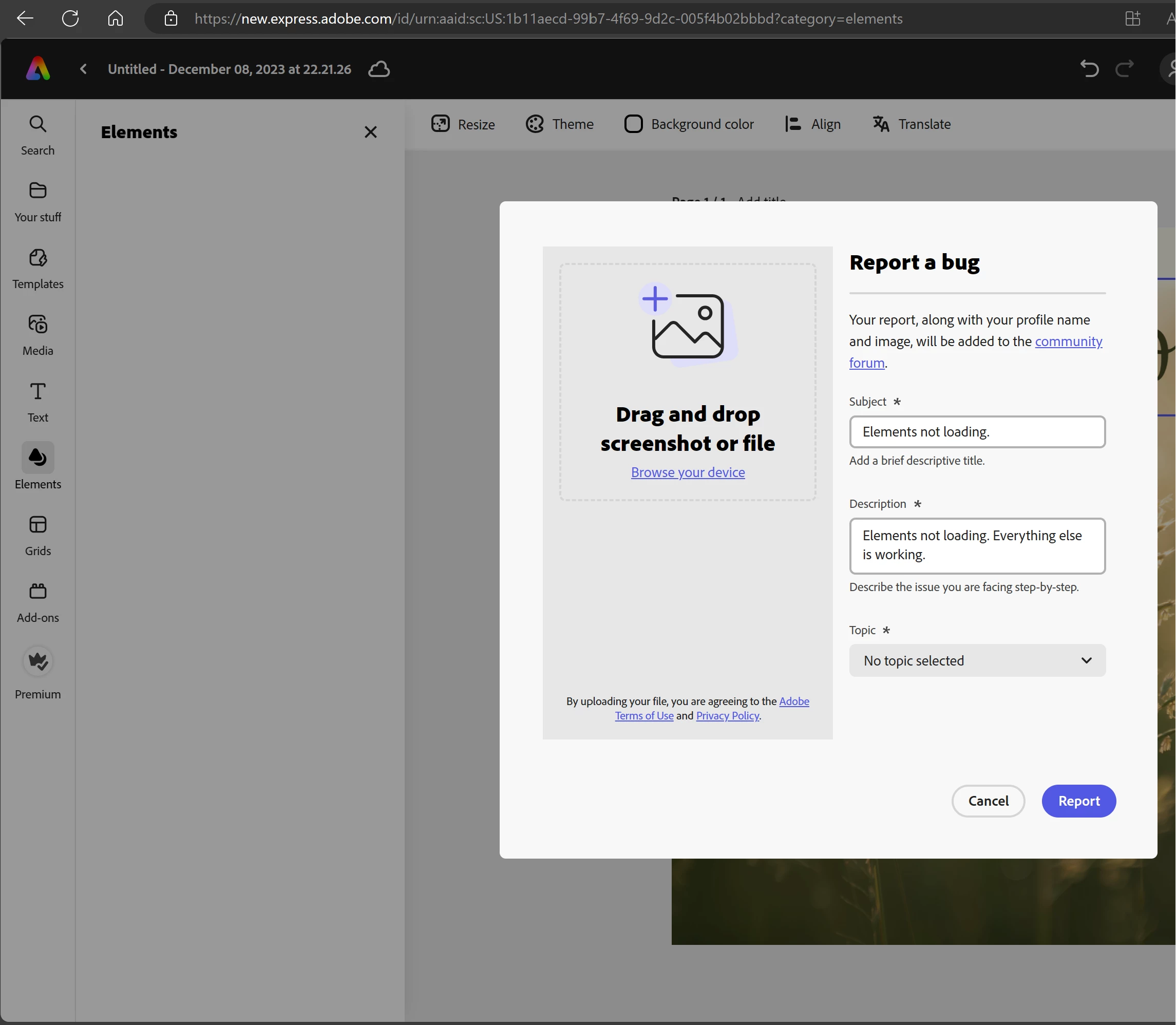
Task: Undo the last action
Action: tap(1089, 69)
